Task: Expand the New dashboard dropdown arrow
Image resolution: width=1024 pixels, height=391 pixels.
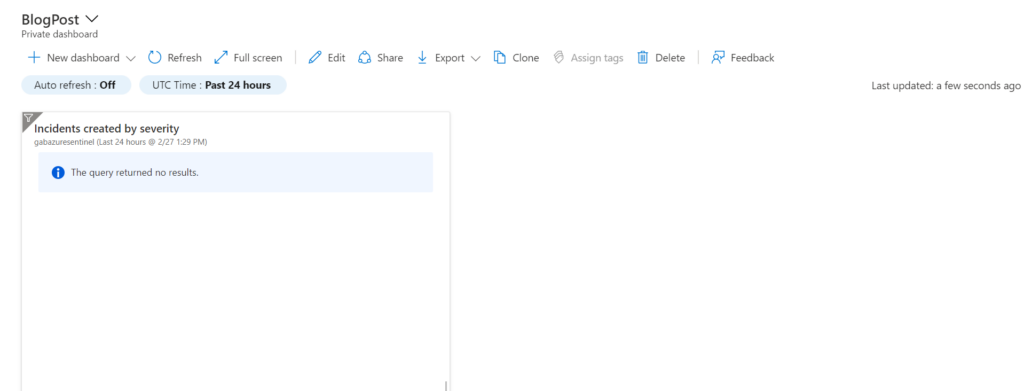Action: pyautogui.click(x=130, y=58)
